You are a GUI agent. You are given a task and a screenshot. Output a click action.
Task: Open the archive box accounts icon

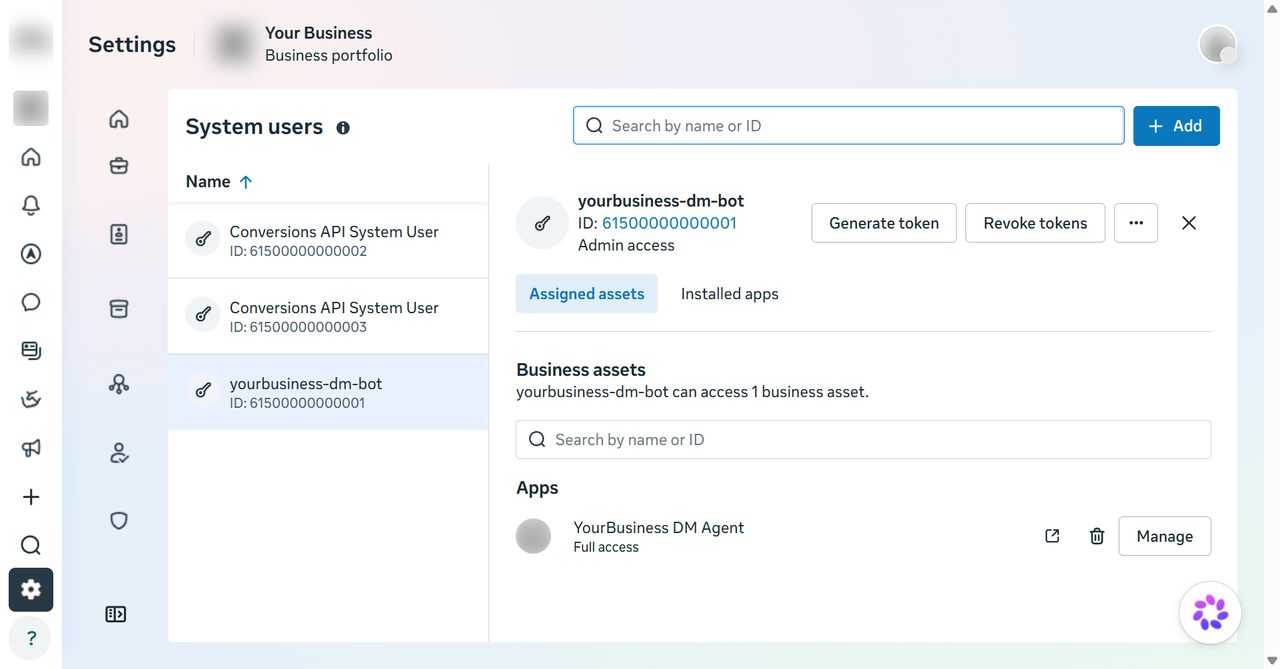(119, 309)
